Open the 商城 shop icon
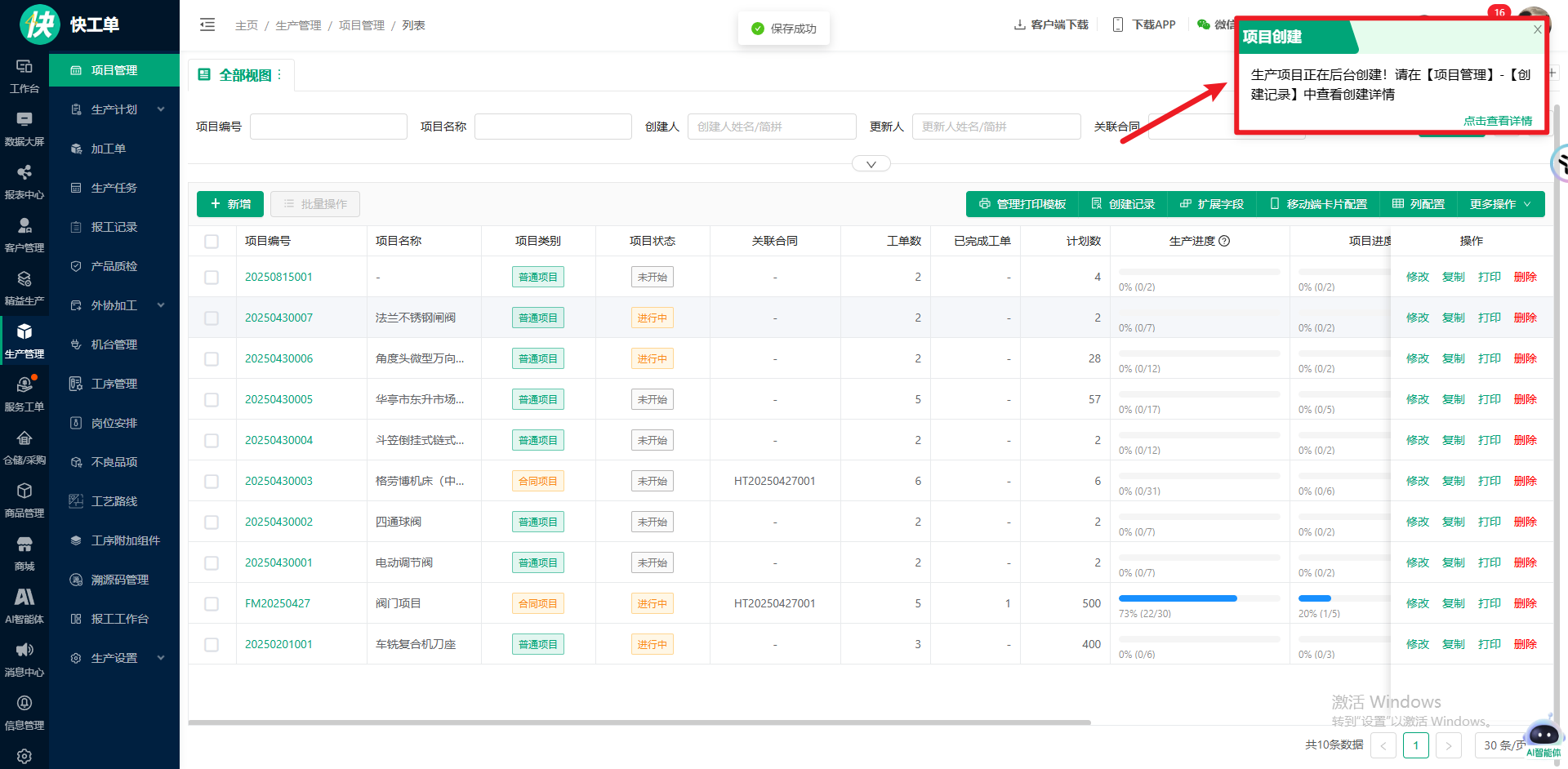The image size is (1568, 769). pos(24,552)
